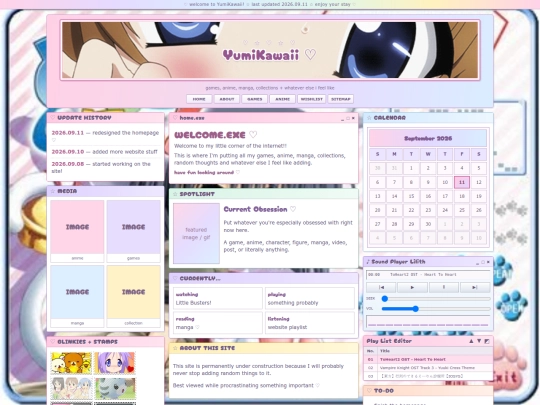Click the Sound Player visualizer bar area
The image size is (540, 405).
pyautogui.click(x=428, y=322)
